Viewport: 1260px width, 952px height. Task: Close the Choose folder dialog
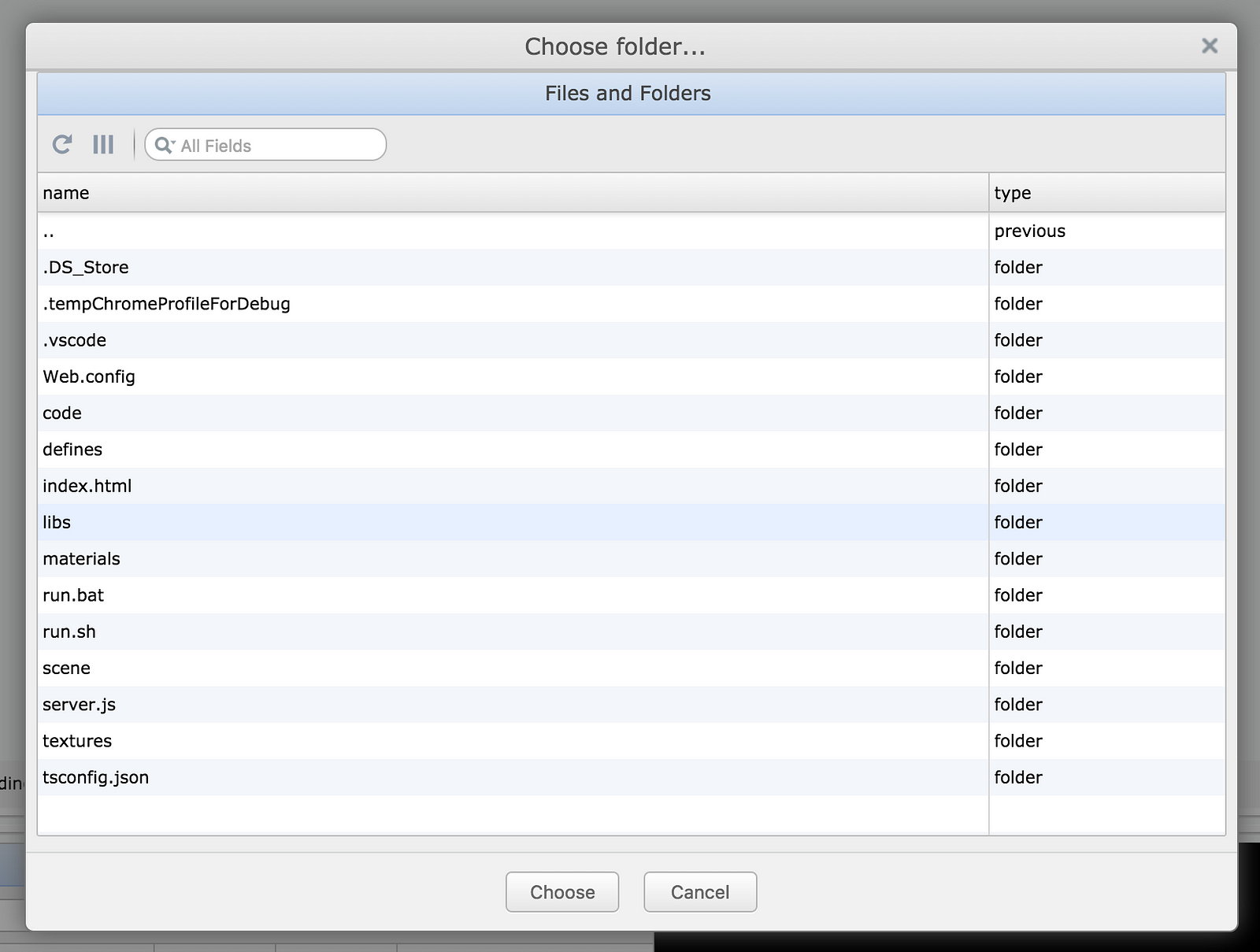click(1210, 46)
